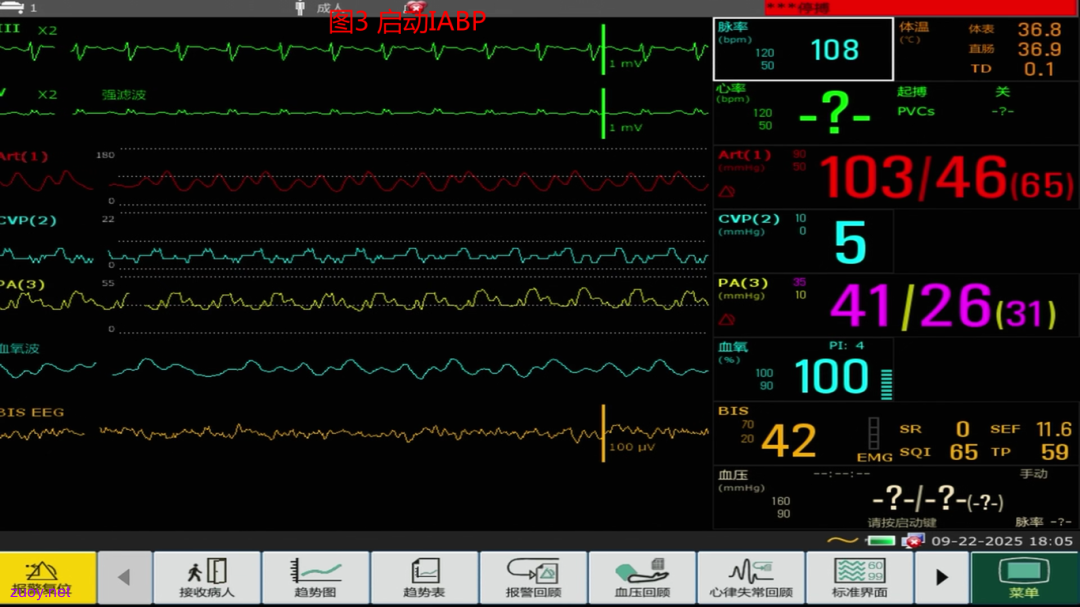Open the main menu (菜单)

[1024, 577]
